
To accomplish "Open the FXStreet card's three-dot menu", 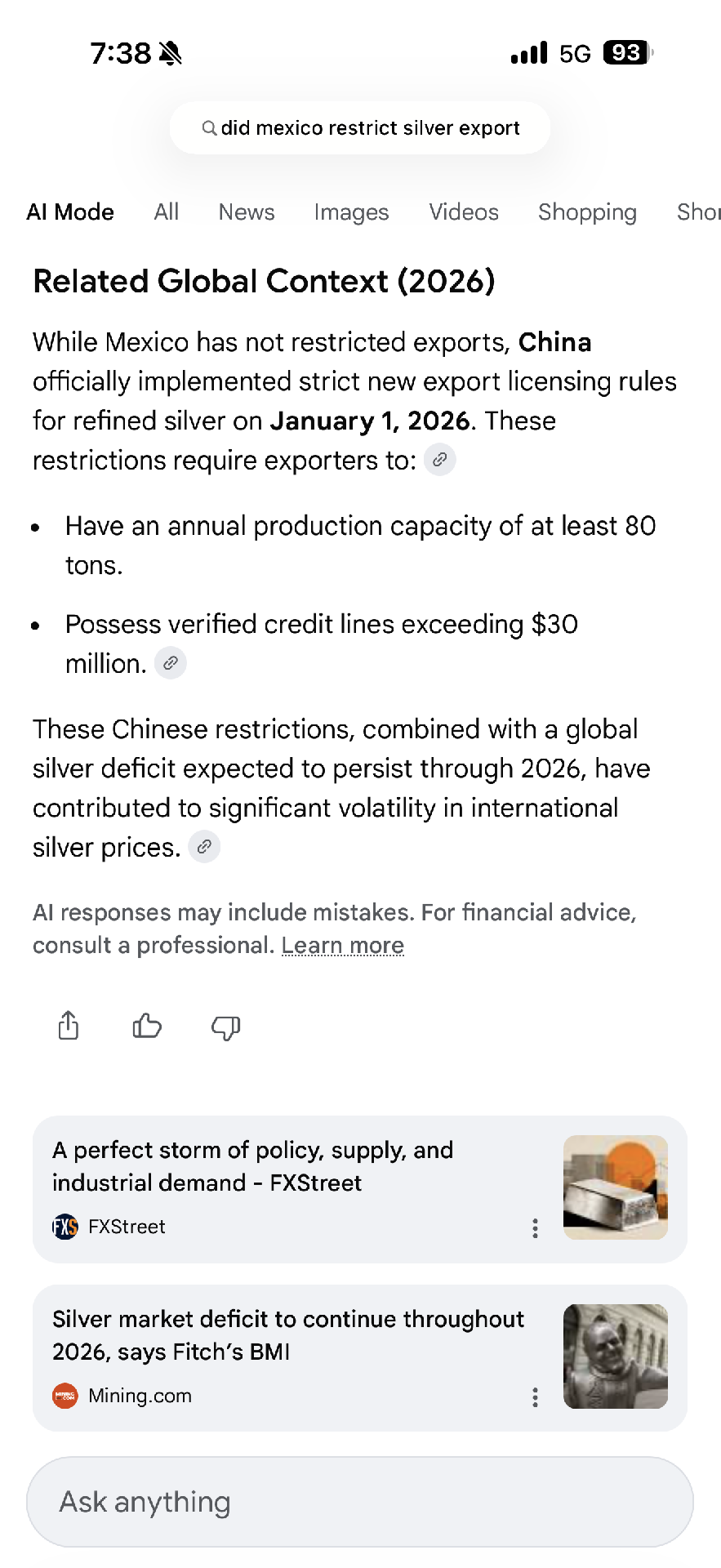I will [x=535, y=1228].
